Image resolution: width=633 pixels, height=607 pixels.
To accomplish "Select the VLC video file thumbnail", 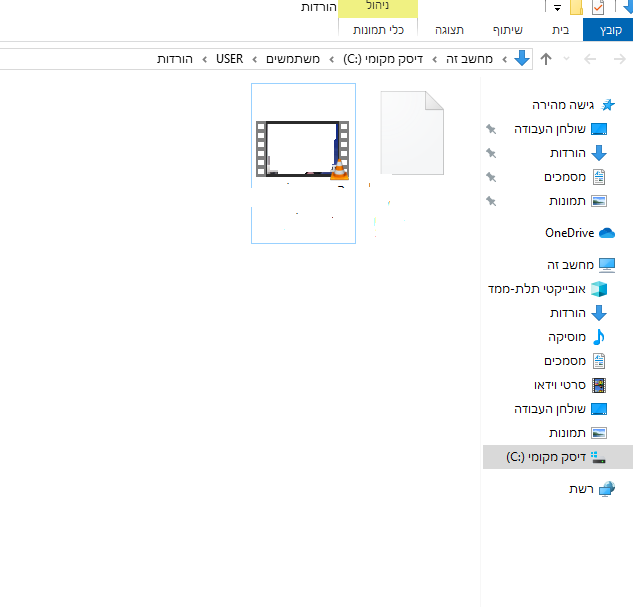I will pyautogui.click(x=302, y=149).
